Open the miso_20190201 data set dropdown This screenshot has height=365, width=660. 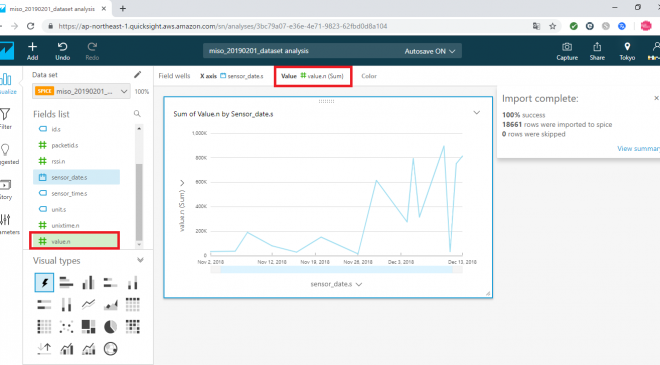[x=81, y=91]
